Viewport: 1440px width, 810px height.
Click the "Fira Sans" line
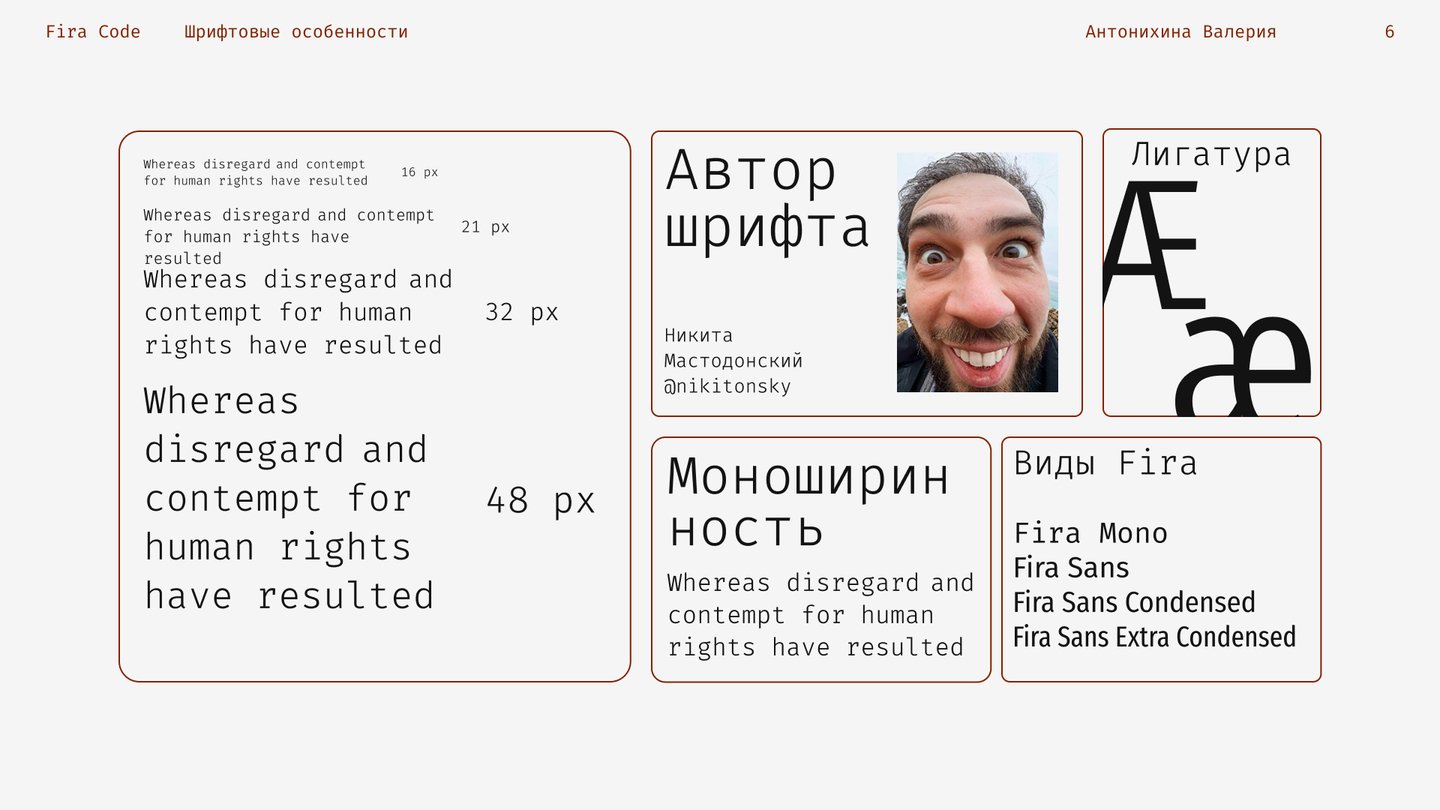pos(1071,568)
